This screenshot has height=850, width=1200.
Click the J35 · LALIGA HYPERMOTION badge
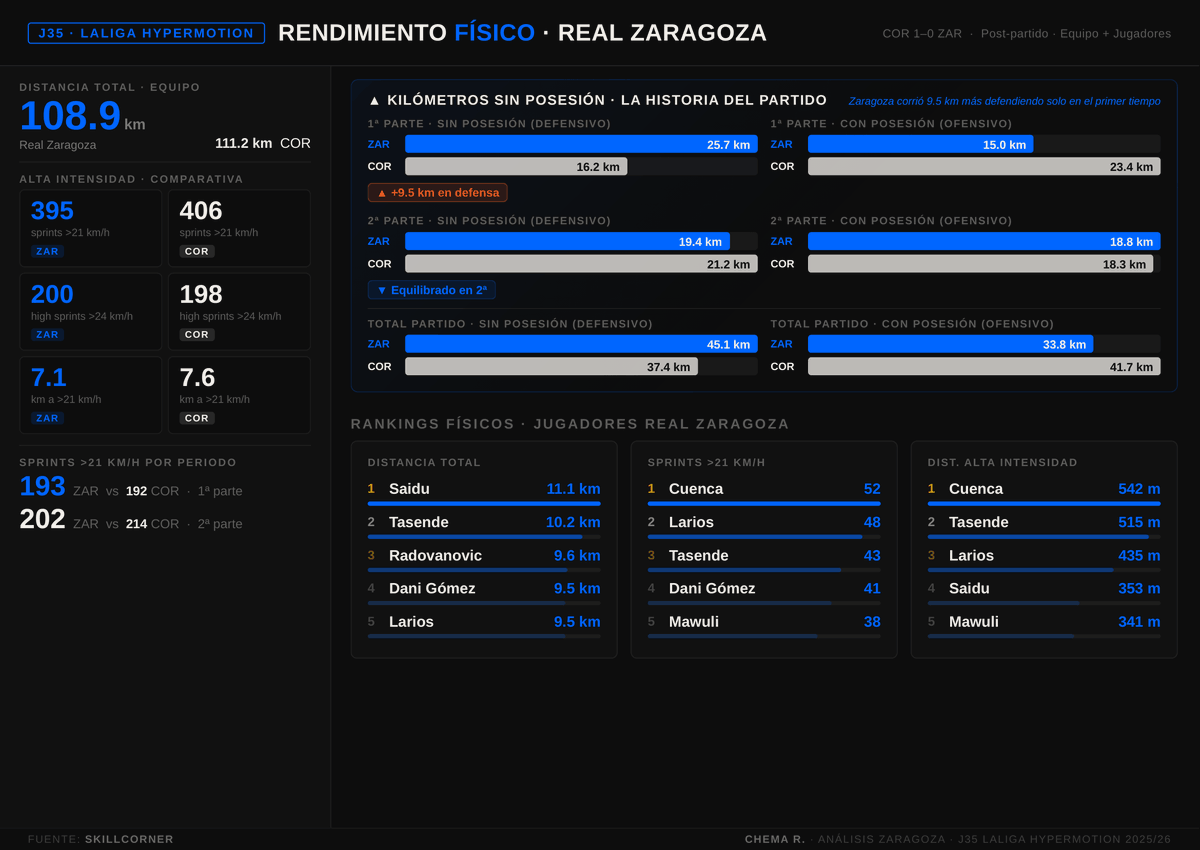[146, 33]
